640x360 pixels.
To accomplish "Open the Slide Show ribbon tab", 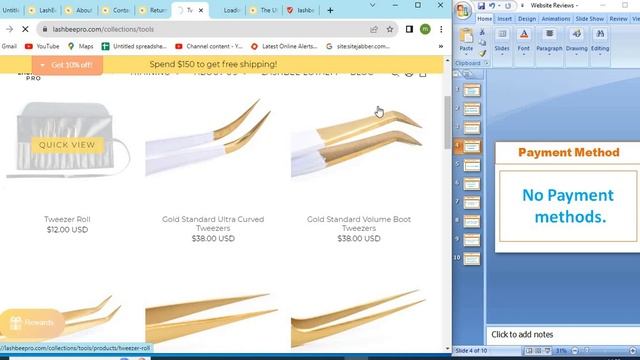I will click(x=589, y=19).
